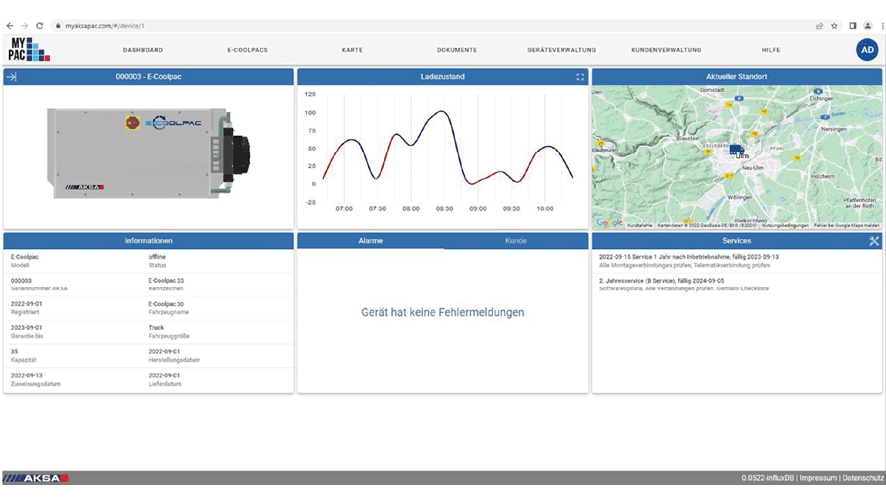
Task: Open the browser side panel icon
Action: 853,26
